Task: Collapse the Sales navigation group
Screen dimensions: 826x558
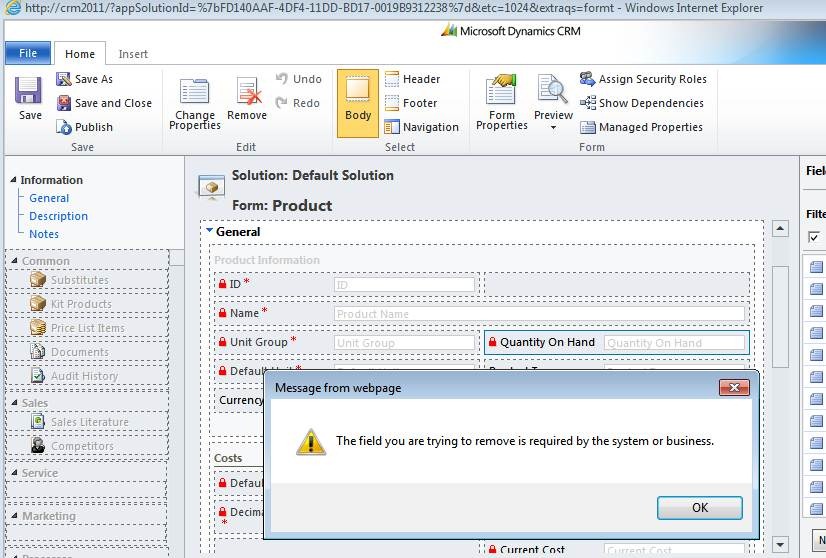Action: [14, 402]
